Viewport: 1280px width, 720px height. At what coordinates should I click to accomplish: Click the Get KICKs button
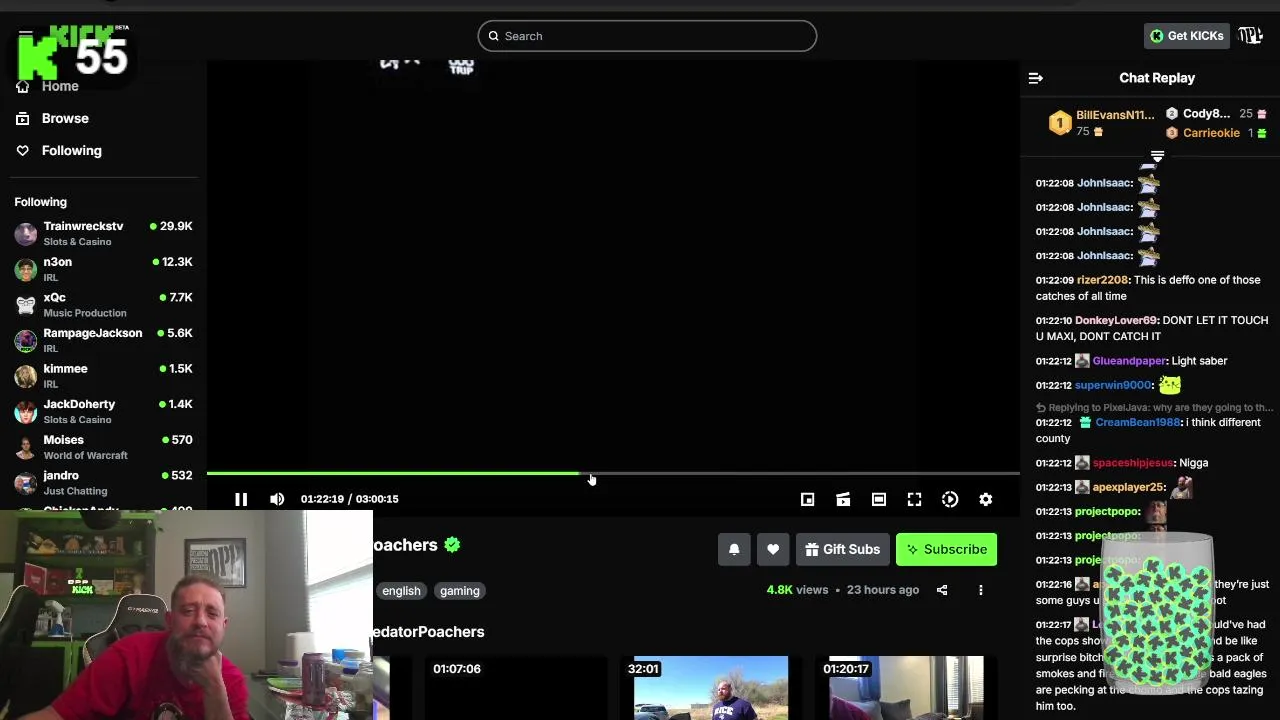click(x=1186, y=36)
